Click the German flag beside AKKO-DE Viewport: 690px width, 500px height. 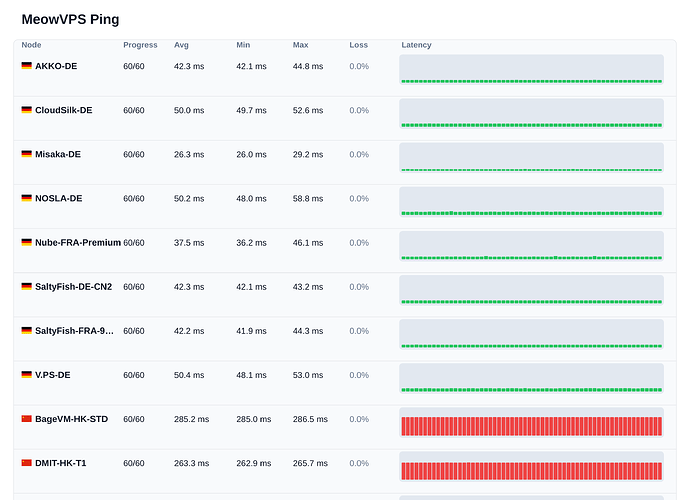click(x=26, y=66)
